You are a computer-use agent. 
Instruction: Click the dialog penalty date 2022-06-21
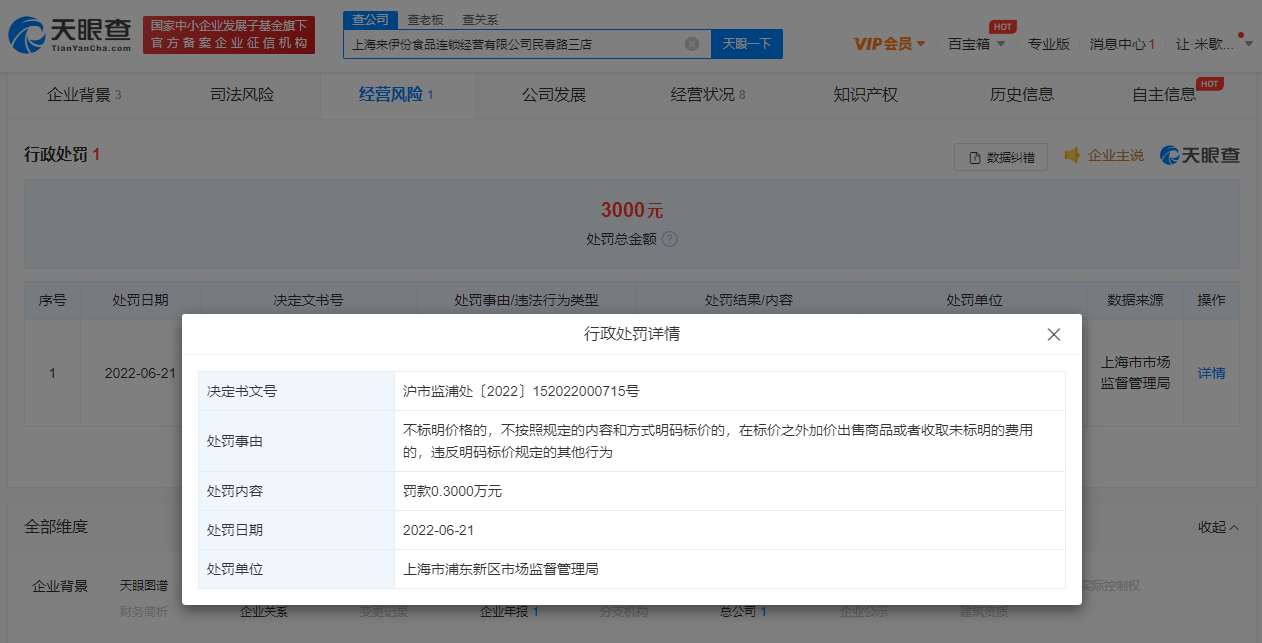[x=438, y=530]
